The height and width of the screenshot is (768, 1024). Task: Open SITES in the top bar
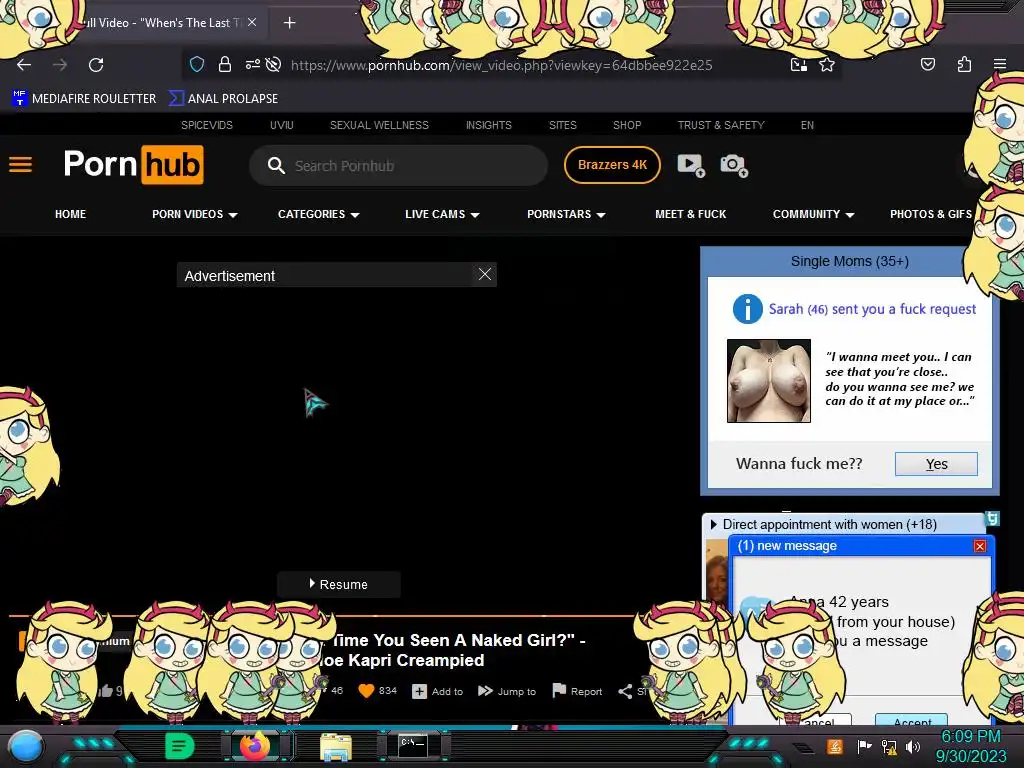click(562, 125)
